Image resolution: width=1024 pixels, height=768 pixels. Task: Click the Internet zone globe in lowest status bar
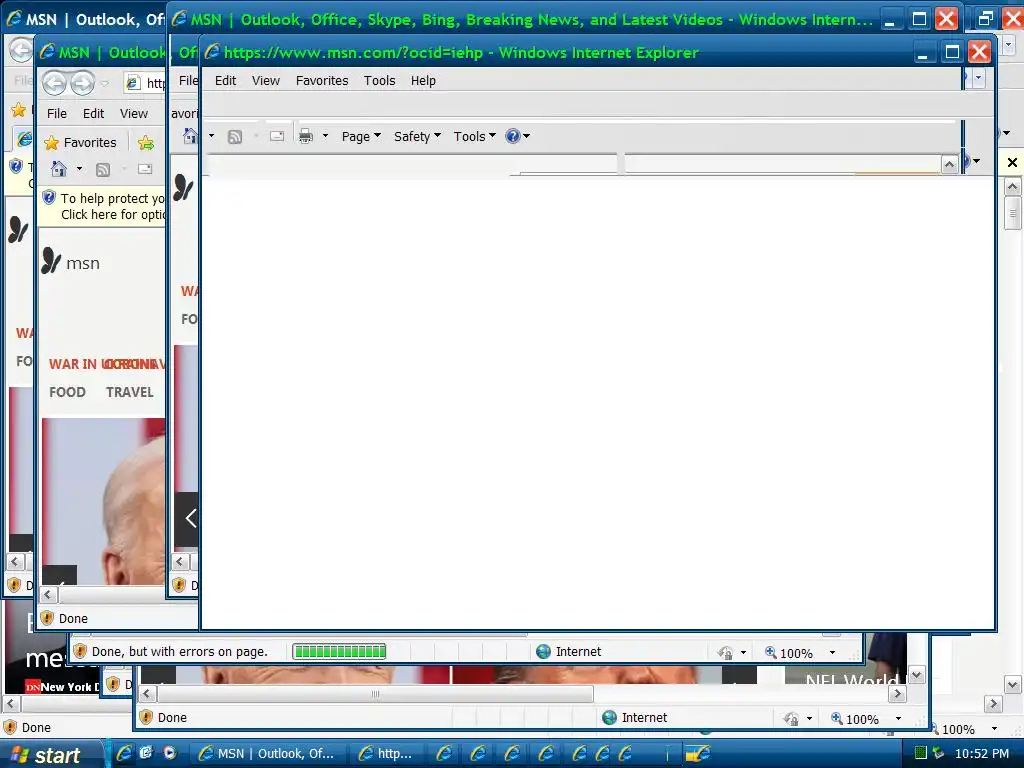tap(609, 717)
